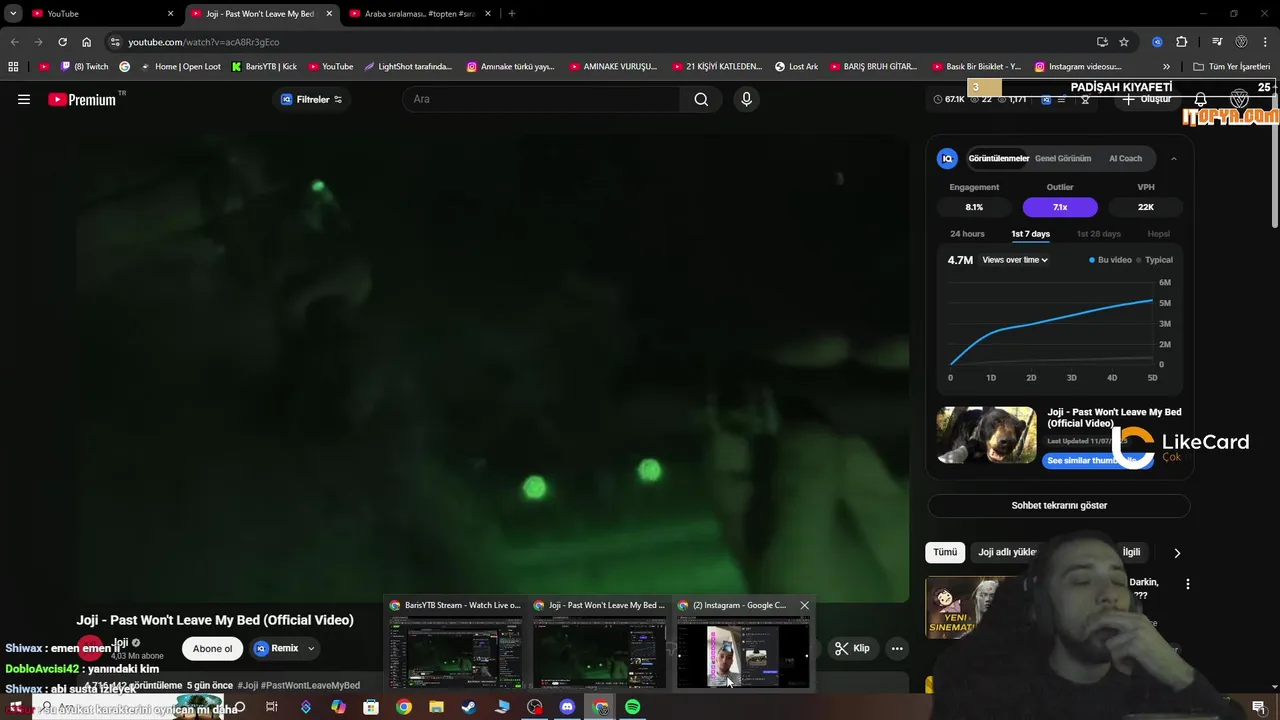Close the Instagram window preview
Image resolution: width=1280 pixels, height=720 pixels.
[804, 605]
